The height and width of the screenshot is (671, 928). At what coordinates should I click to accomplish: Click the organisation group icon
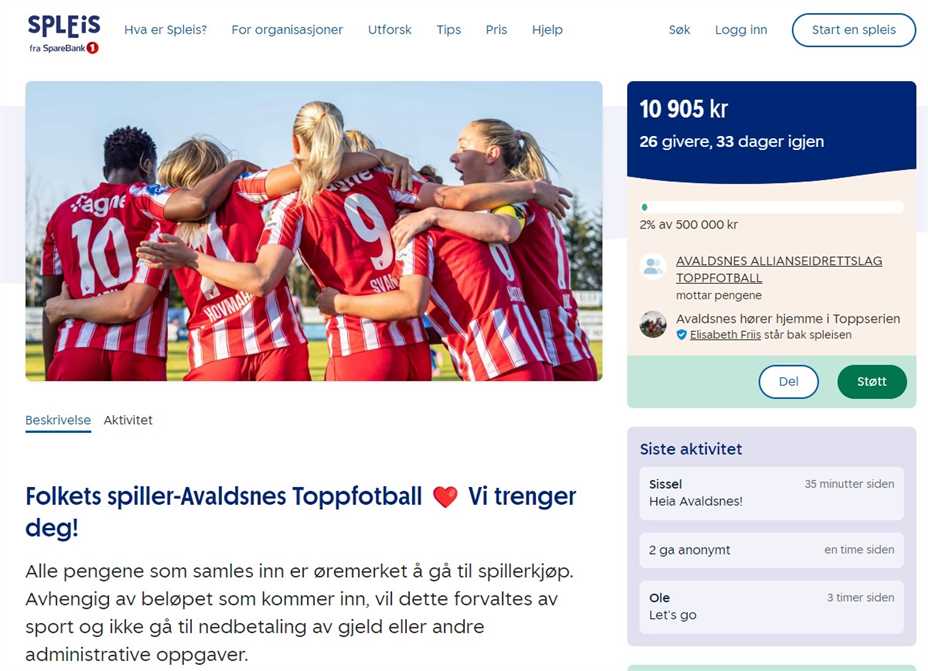(653, 266)
